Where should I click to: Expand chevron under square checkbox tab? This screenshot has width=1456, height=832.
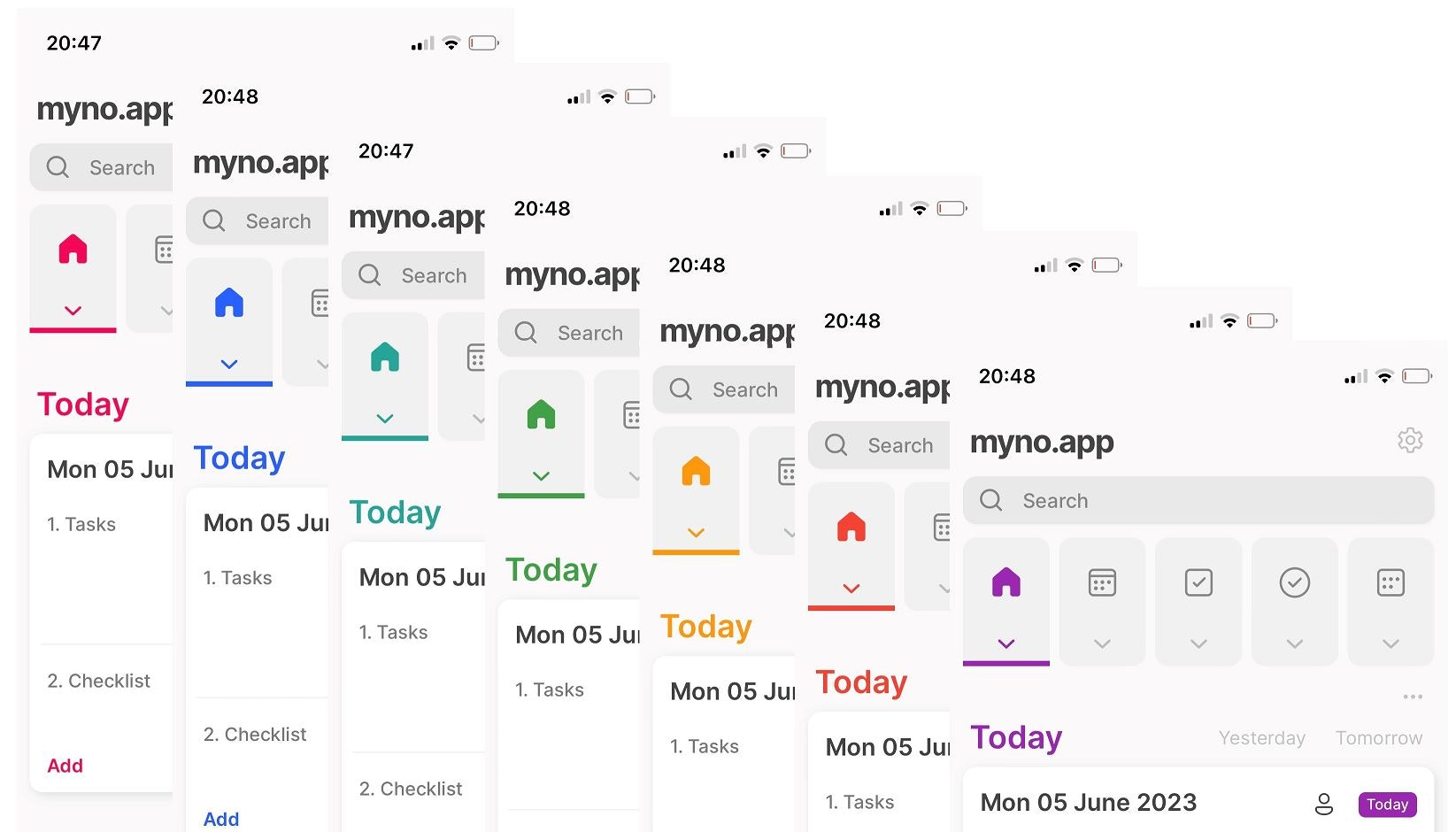pos(1198,643)
